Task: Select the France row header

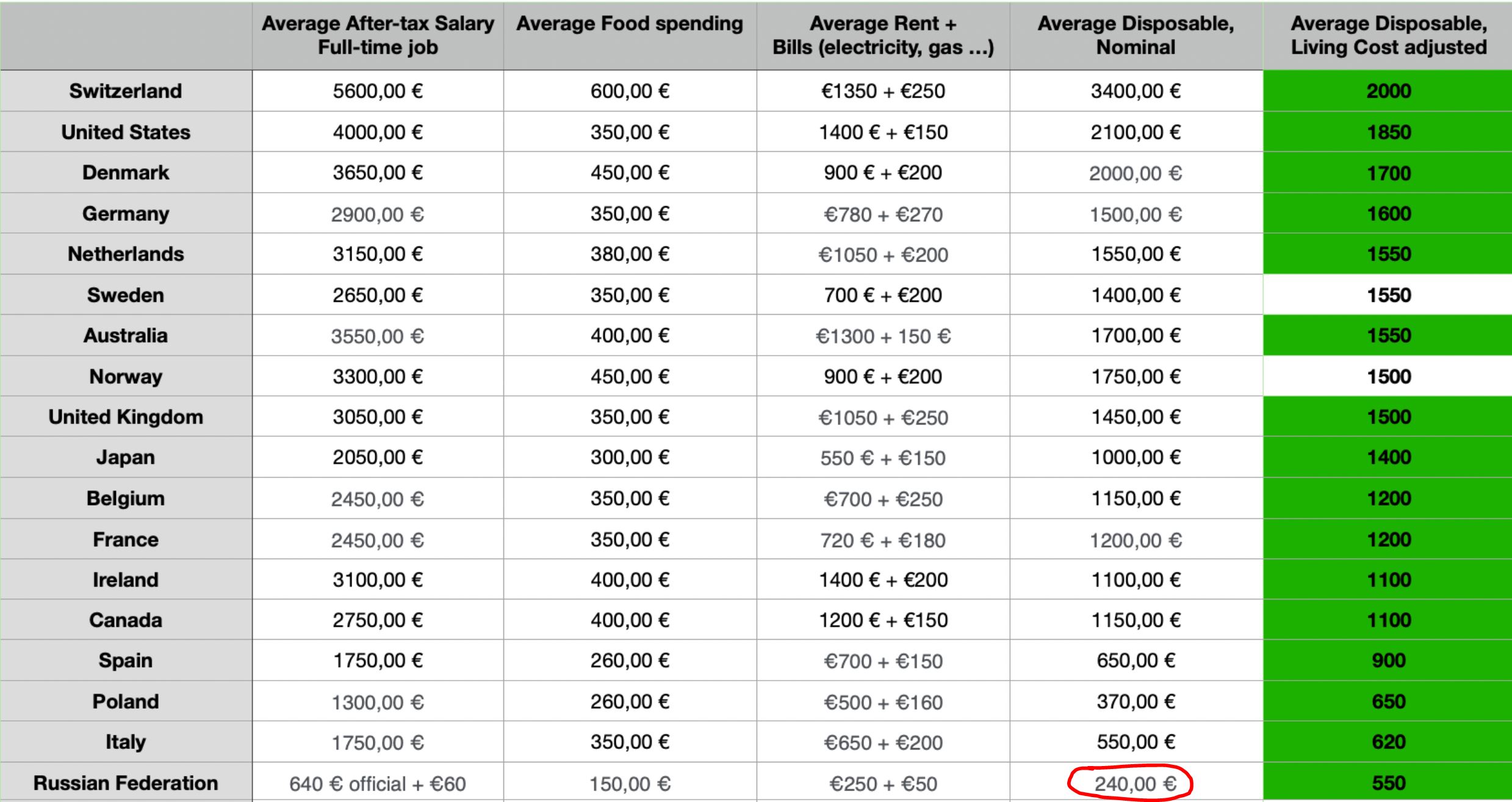Action: pyautogui.click(x=126, y=539)
